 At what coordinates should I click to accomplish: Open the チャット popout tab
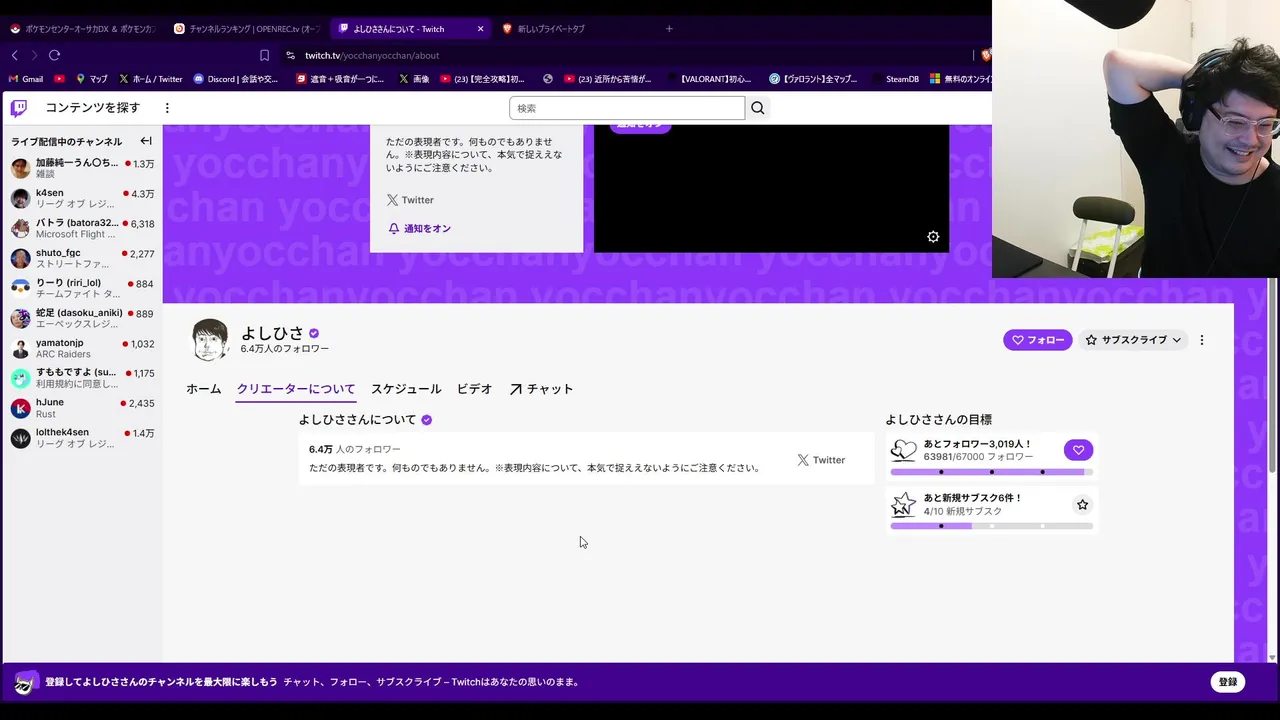pyautogui.click(x=541, y=389)
